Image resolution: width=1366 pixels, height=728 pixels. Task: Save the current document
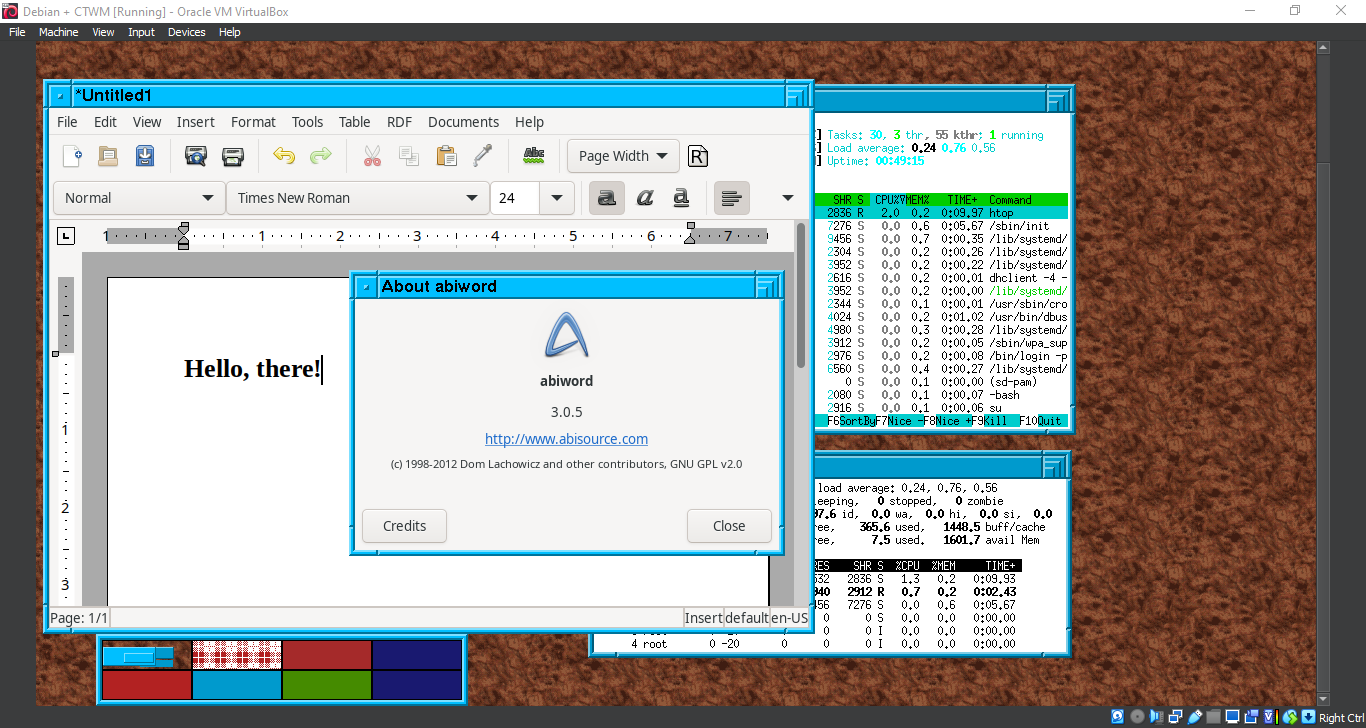coord(144,156)
